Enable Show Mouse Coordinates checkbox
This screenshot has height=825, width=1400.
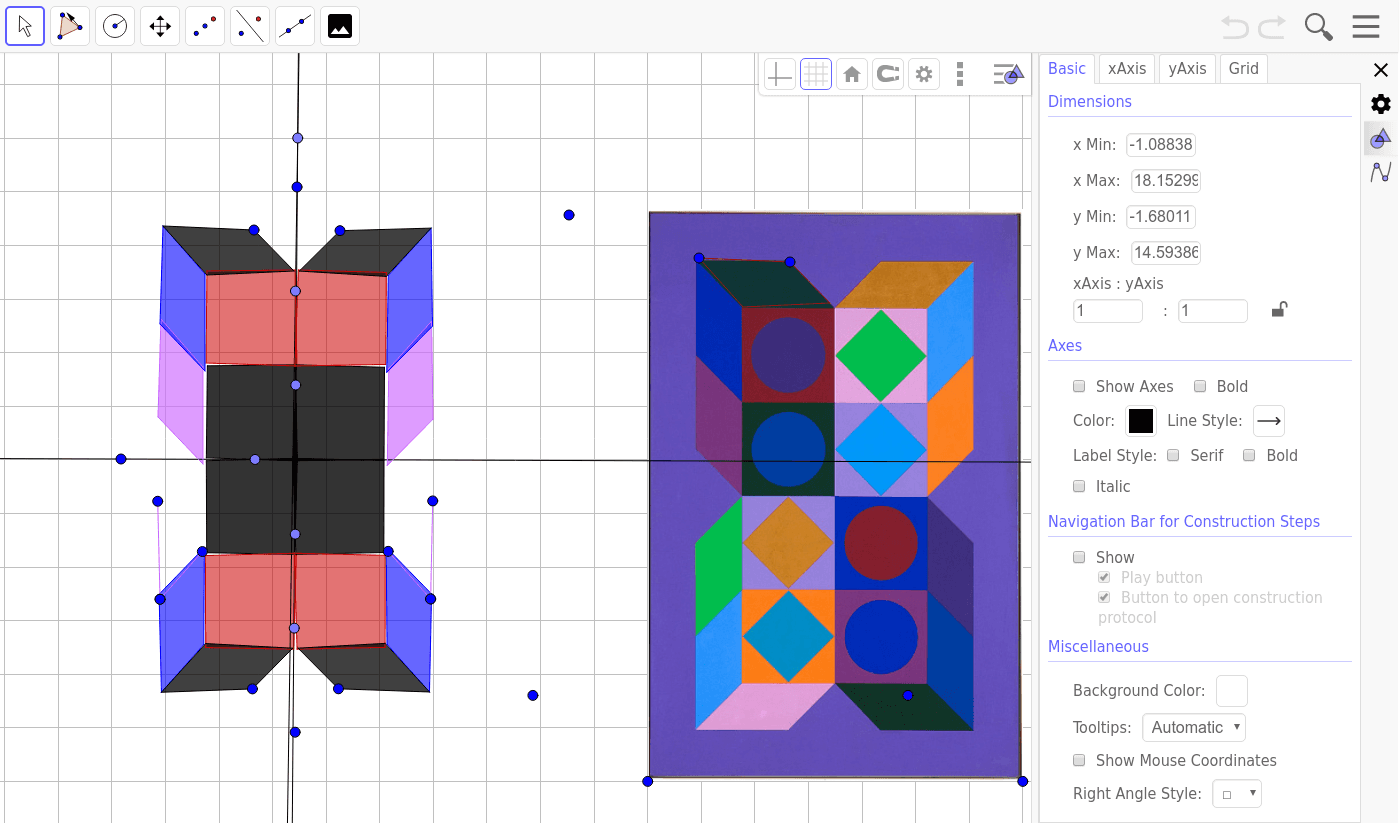[x=1079, y=760]
